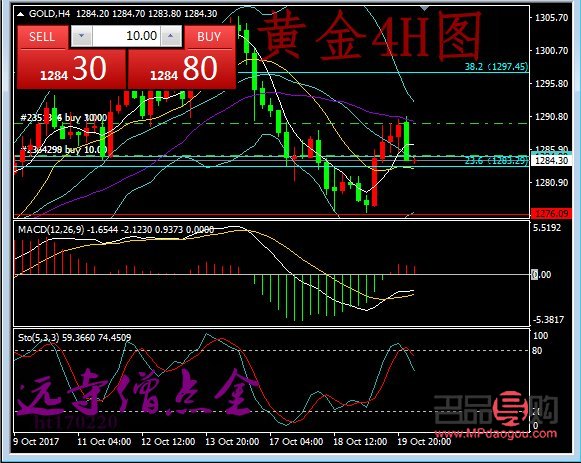This screenshot has width=581, height=463.
Task: Click the 1284.80 buy price tile
Action: pyautogui.click(x=182, y=70)
